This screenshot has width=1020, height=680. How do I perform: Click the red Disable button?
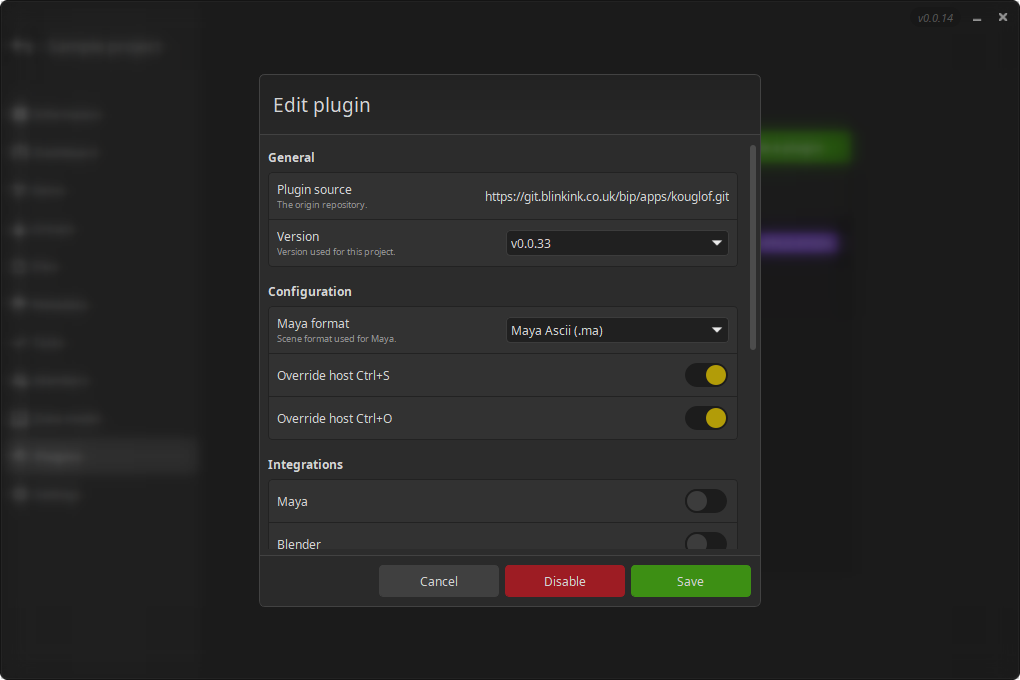tap(564, 581)
